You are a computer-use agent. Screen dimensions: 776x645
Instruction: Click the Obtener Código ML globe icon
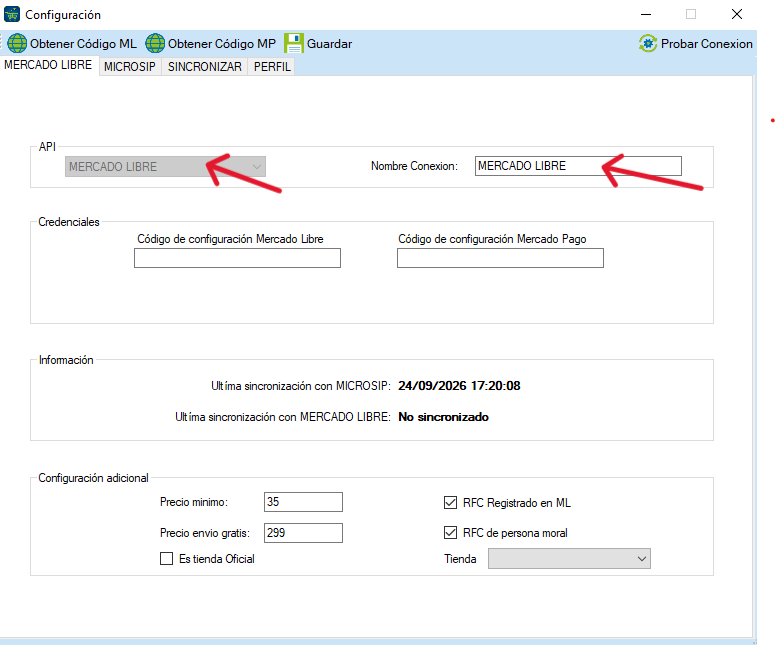(x=17, y=44)
